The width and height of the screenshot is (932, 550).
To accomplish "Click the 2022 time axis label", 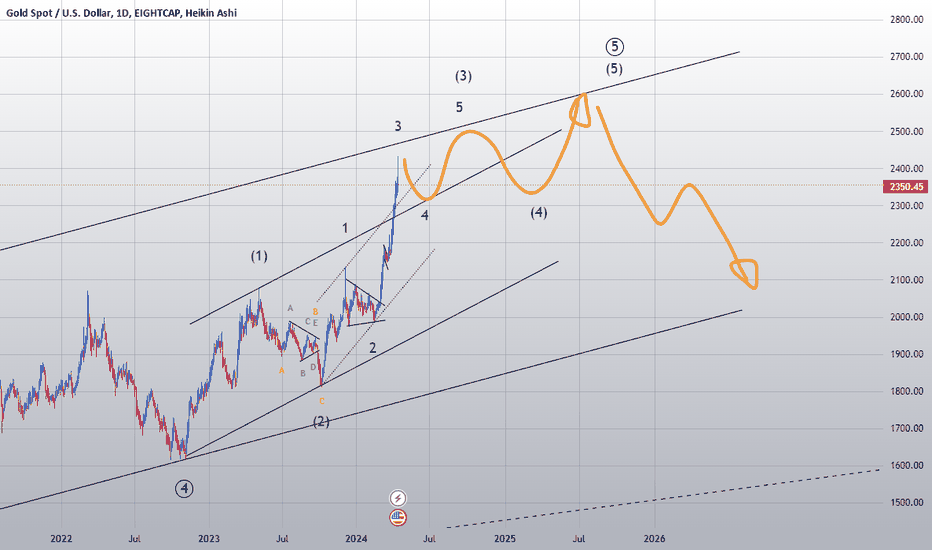I will click(61, 539).
